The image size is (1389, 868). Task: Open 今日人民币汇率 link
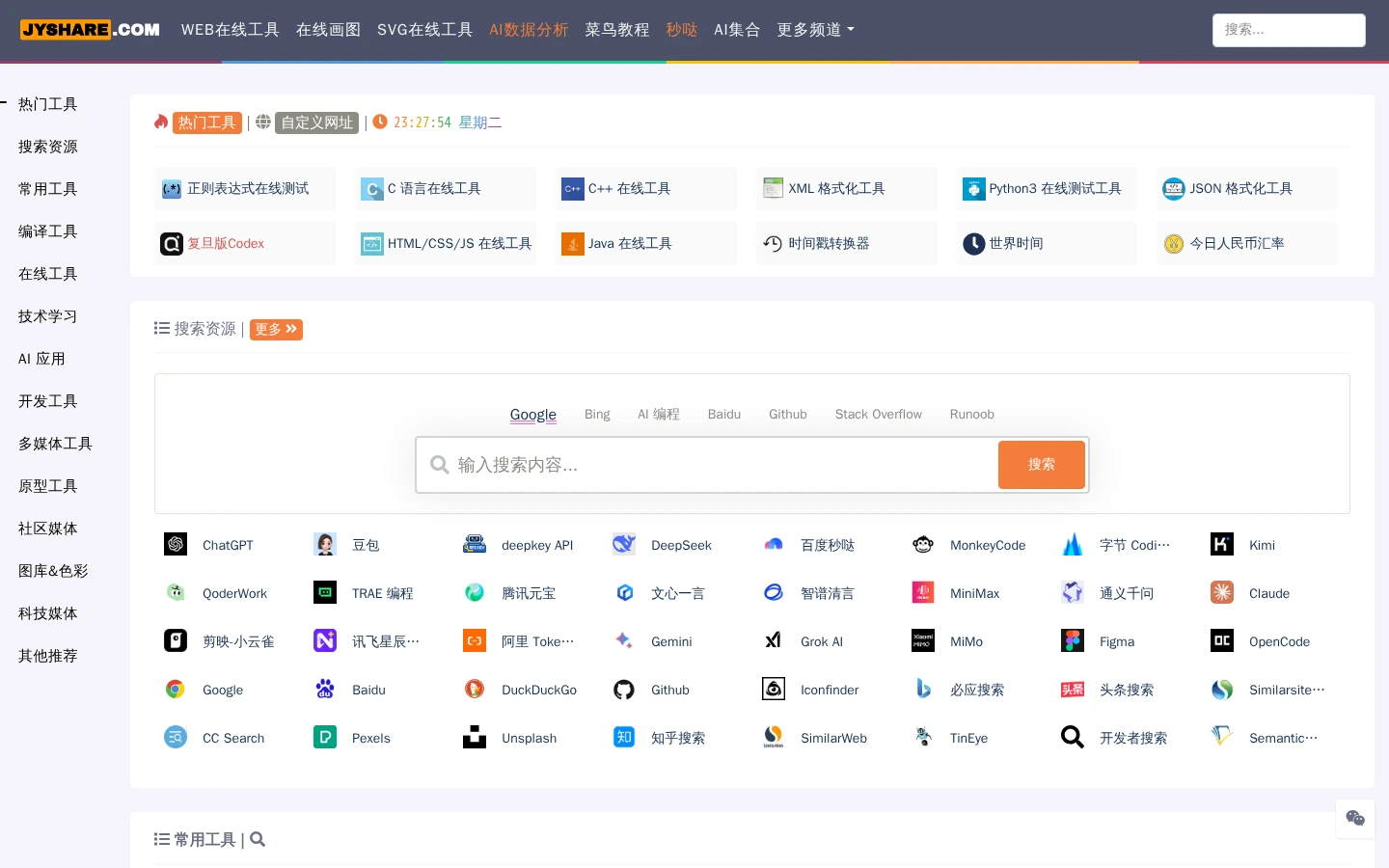[x=1247, y=244]
